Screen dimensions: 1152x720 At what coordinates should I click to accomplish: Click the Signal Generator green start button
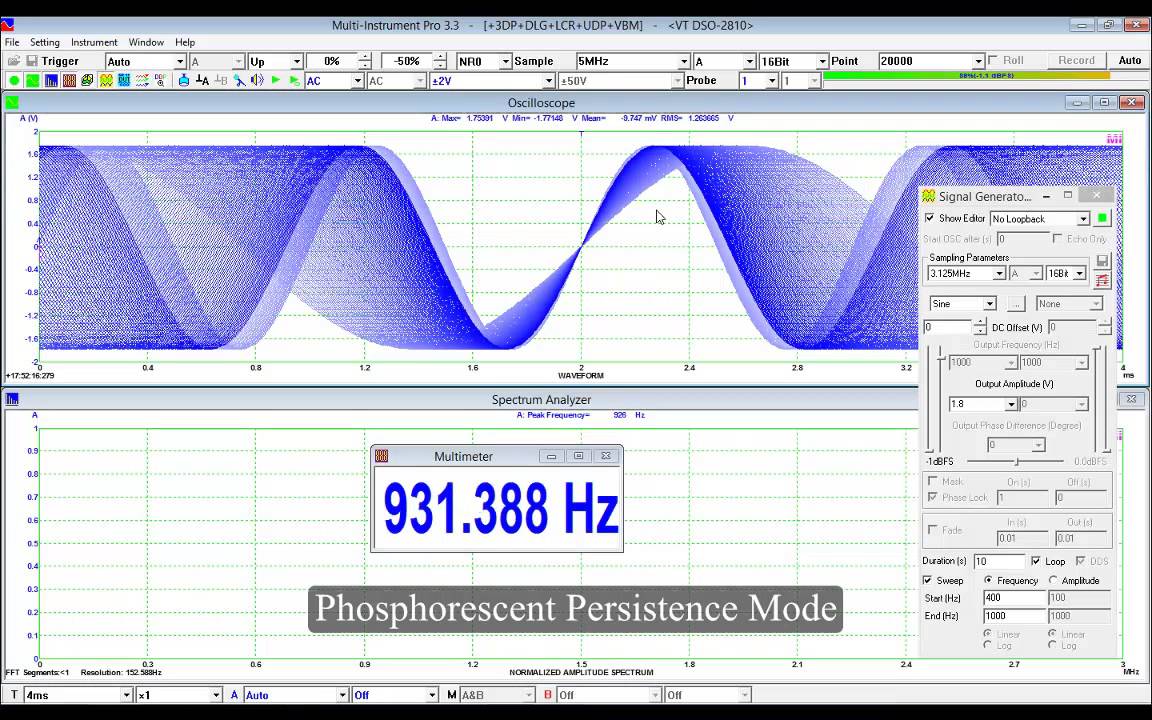point(1102,218)
